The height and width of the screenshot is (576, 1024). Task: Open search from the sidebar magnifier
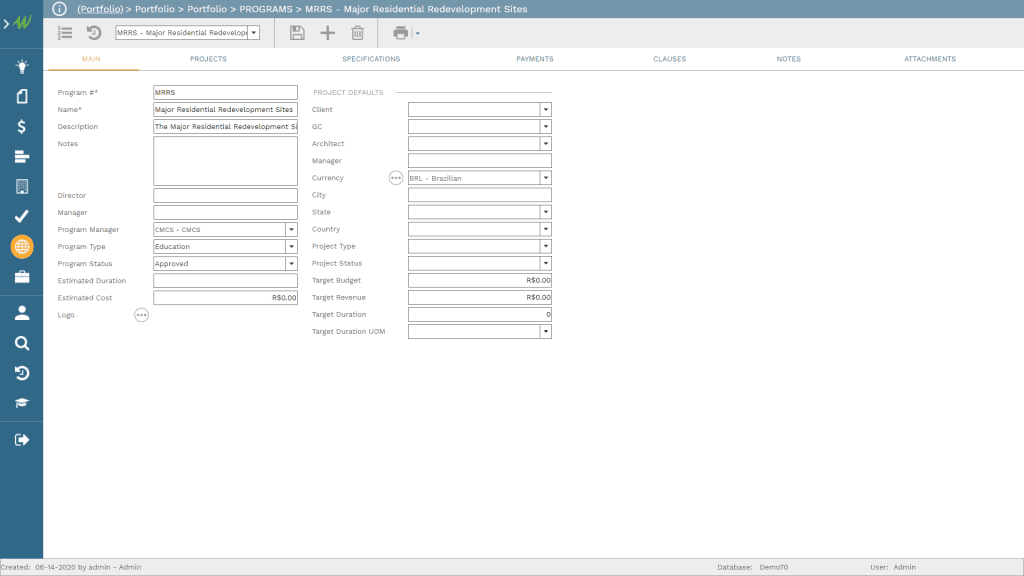point(22,343)
